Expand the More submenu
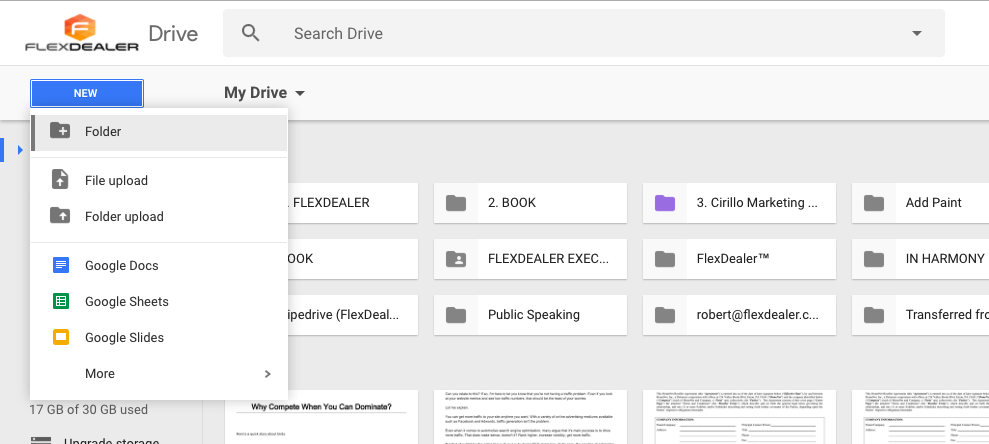This screenshot has width=989, height=444. tap(267, 374)
